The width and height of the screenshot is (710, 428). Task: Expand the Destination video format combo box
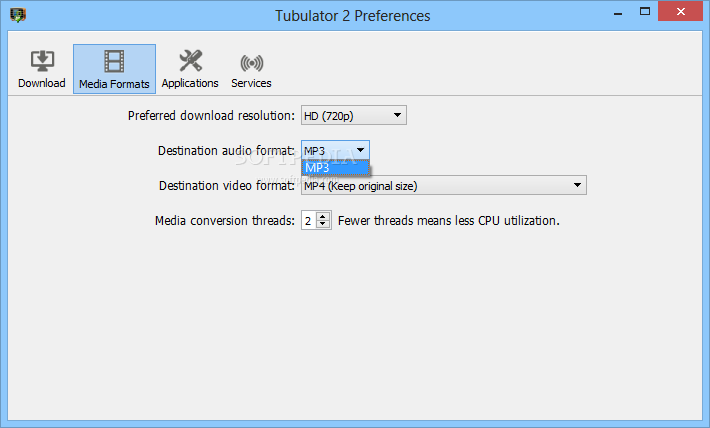pos(444,185)
